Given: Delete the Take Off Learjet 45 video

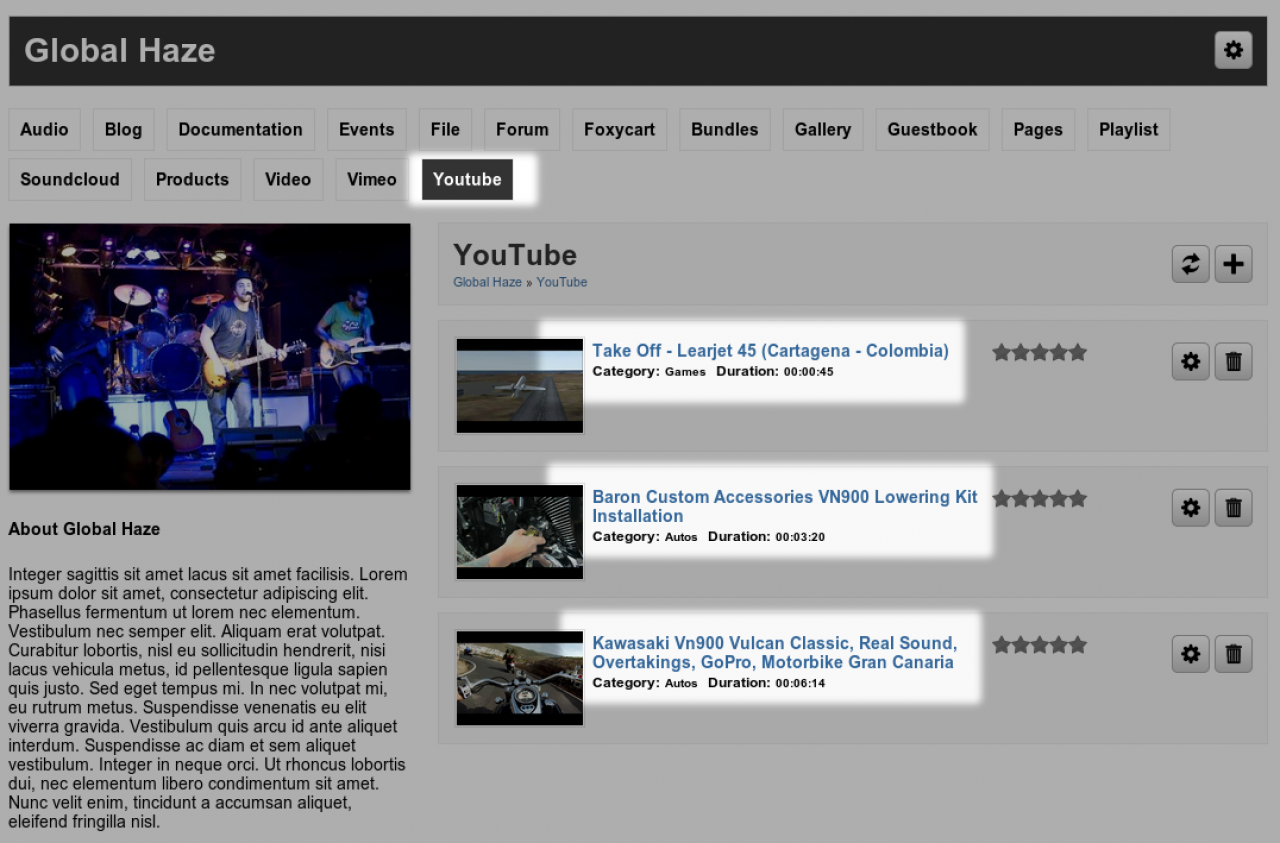Looking at the screenshot, I should [1233, 362].
